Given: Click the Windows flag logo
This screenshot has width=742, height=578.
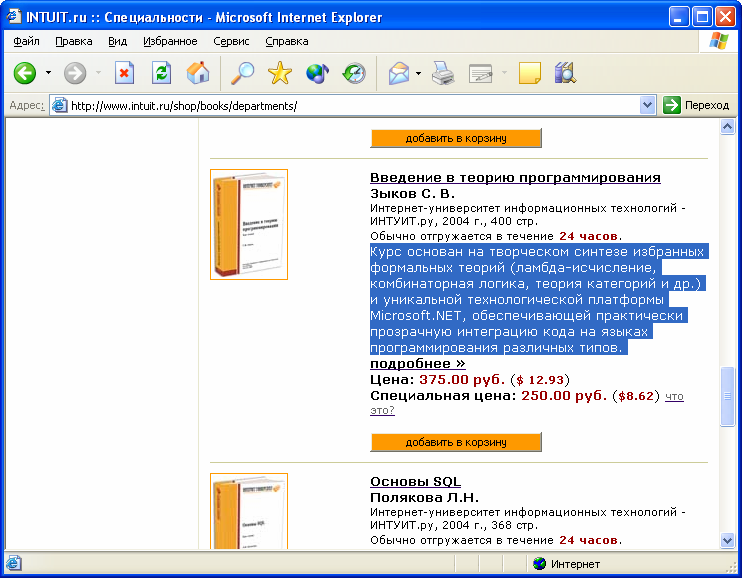Looking at the screenshot, I should [719, 41].
